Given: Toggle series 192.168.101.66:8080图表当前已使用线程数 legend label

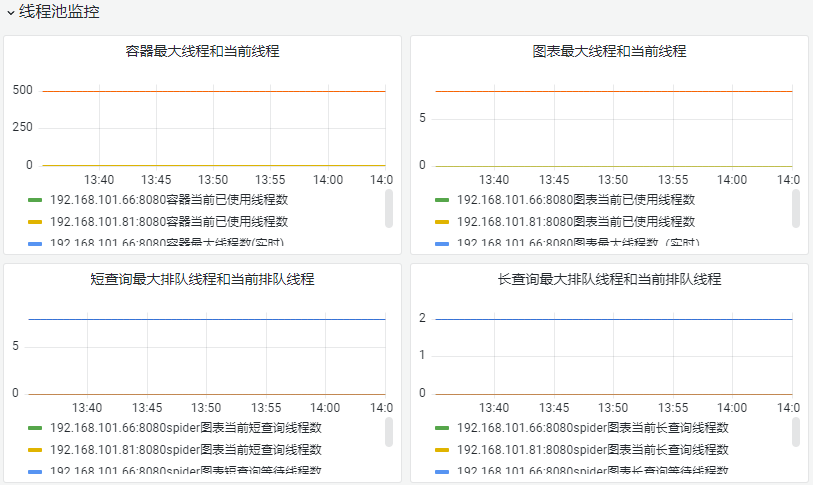Looking at the screenshot, I should [x=575, y=200].
